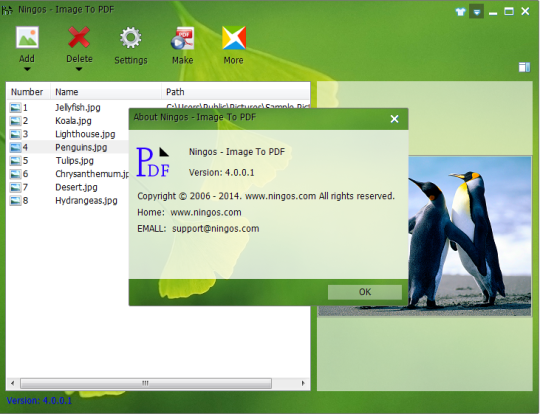
Task: Toggle the preview panel layout icon
Action: pyautogui.click(x=524, y=67)
